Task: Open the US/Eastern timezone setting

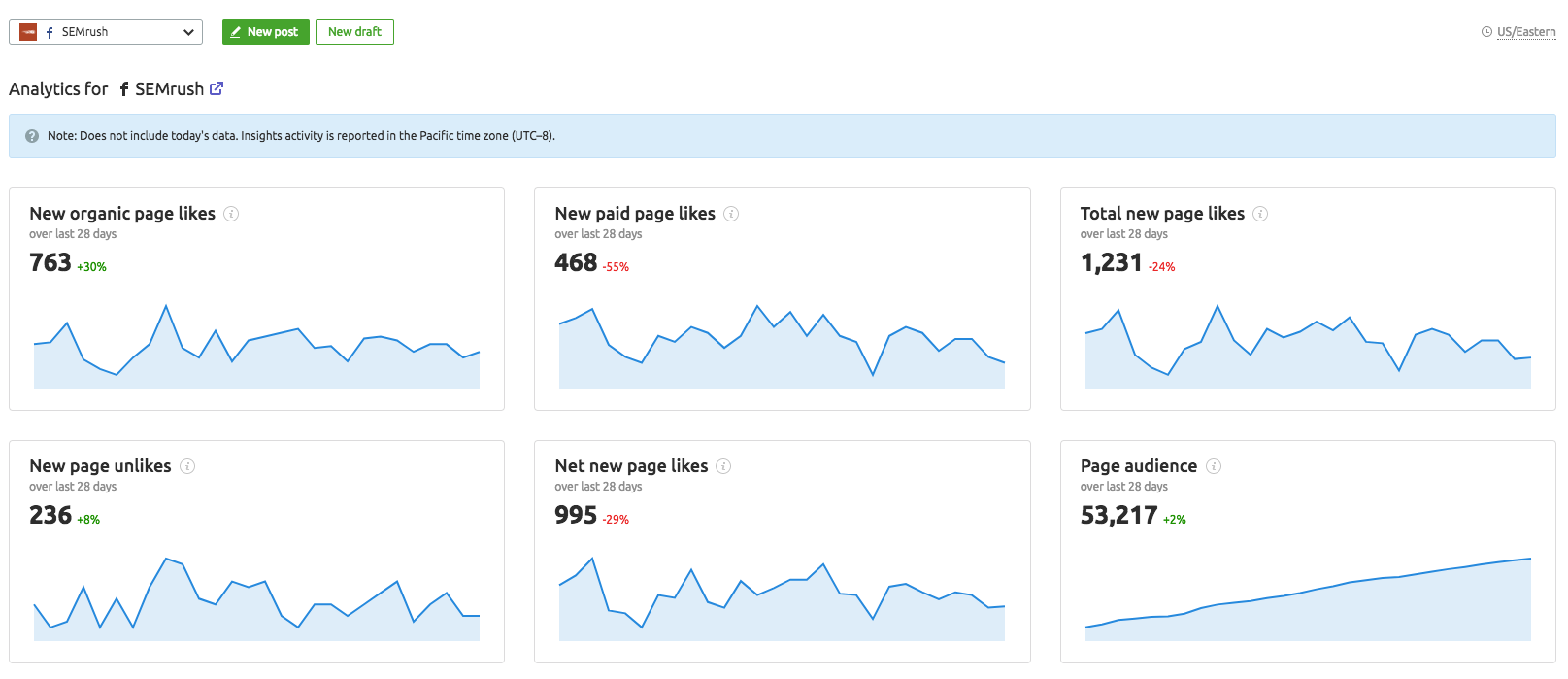Action: tap(1526, 32)
